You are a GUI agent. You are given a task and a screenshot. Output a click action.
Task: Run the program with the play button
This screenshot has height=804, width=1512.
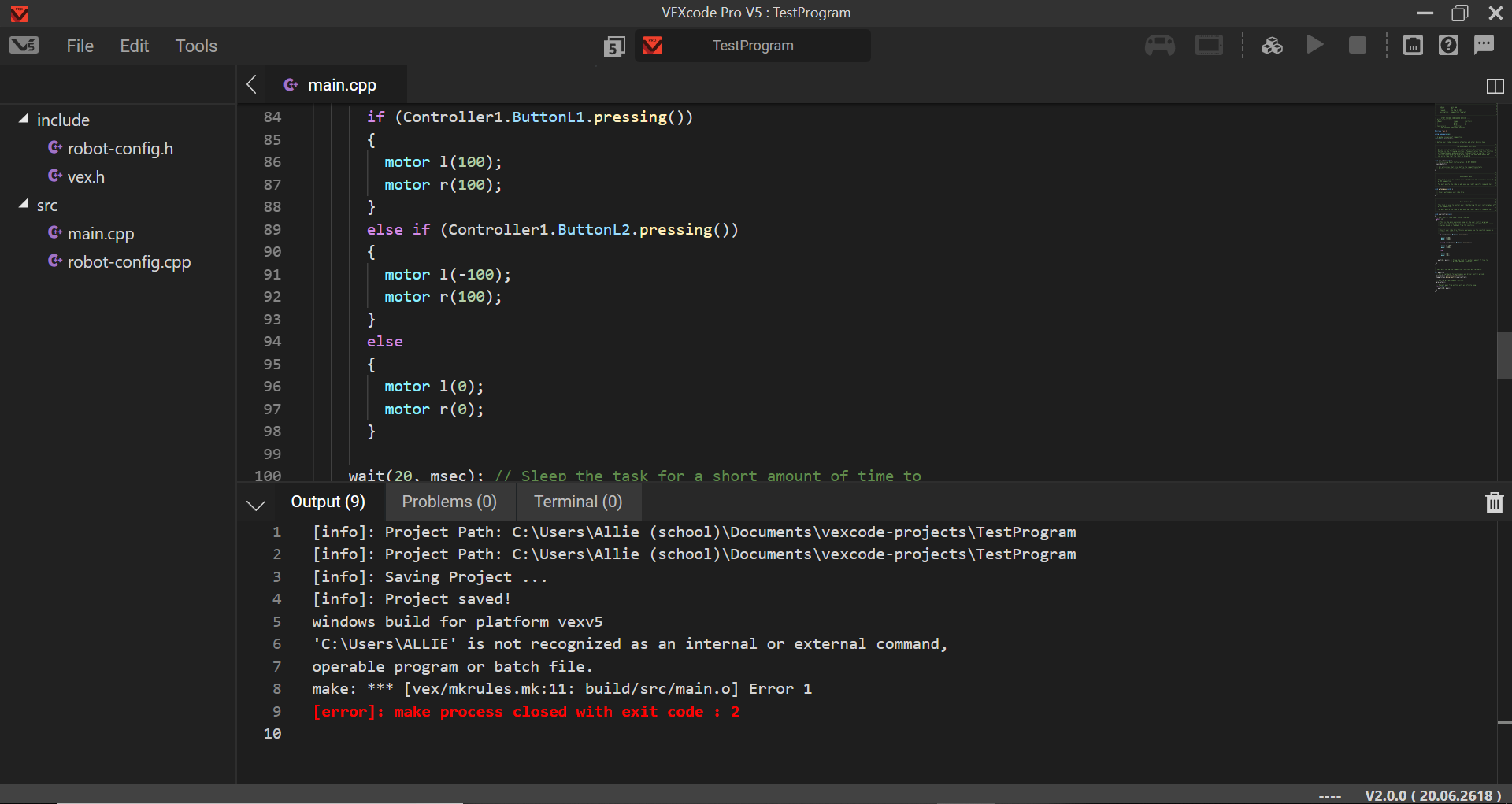(1315, 45)
